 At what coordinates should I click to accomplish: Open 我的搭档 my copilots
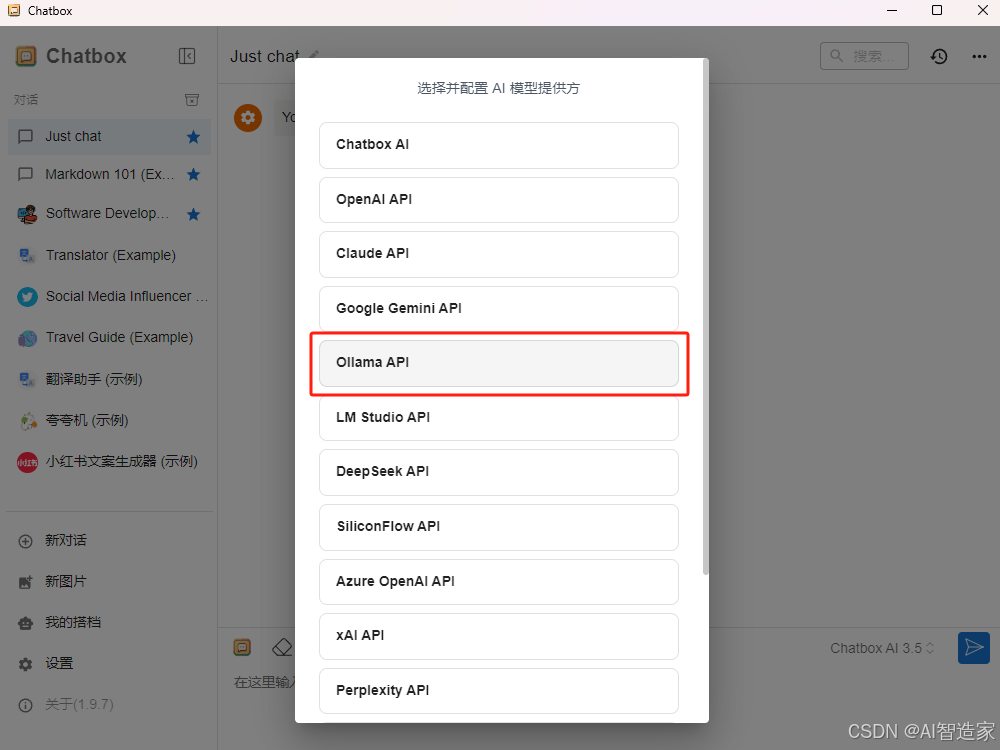pyautogui.click(x=109, y=623)
